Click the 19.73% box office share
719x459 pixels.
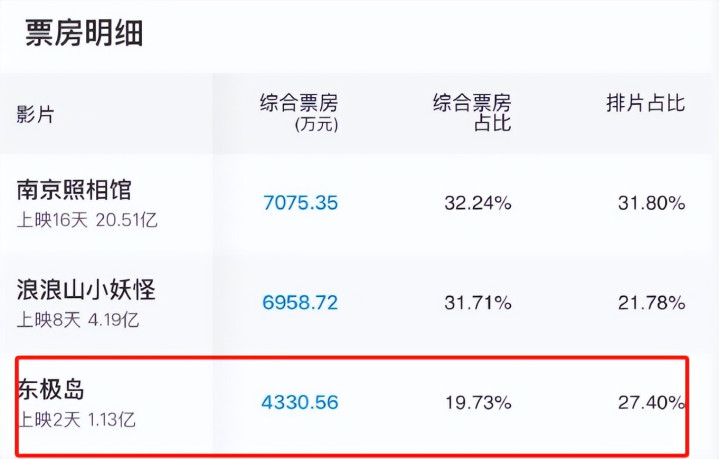click(x=477, y=403)
